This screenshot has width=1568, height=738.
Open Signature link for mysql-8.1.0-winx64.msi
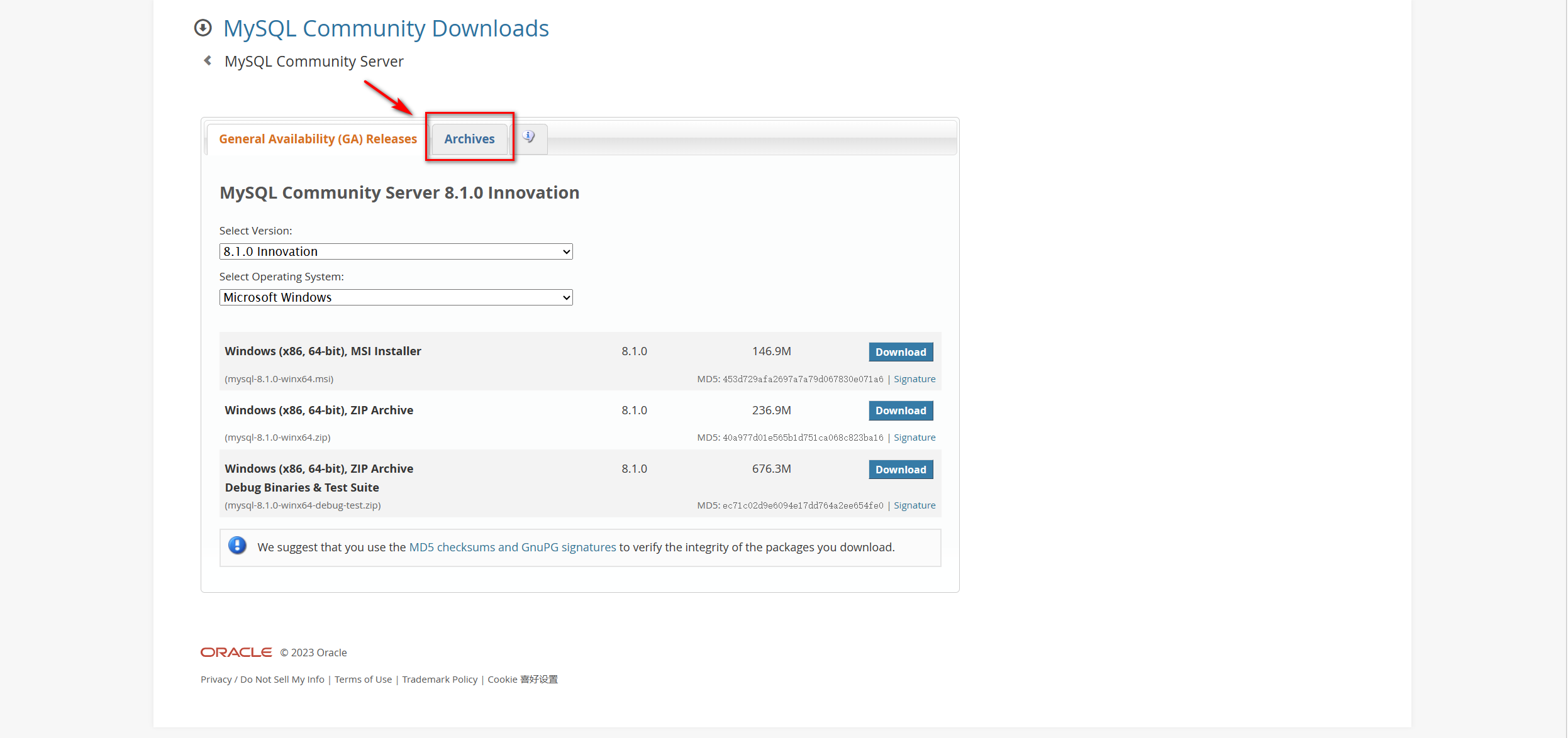tap(915, 379)
